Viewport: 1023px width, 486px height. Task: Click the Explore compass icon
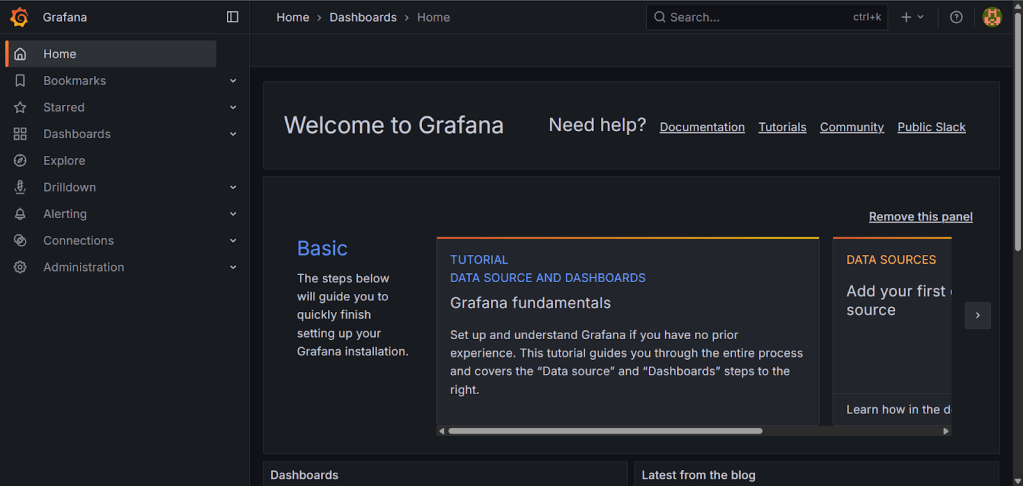pyautogui.click(x=20, y=161)
